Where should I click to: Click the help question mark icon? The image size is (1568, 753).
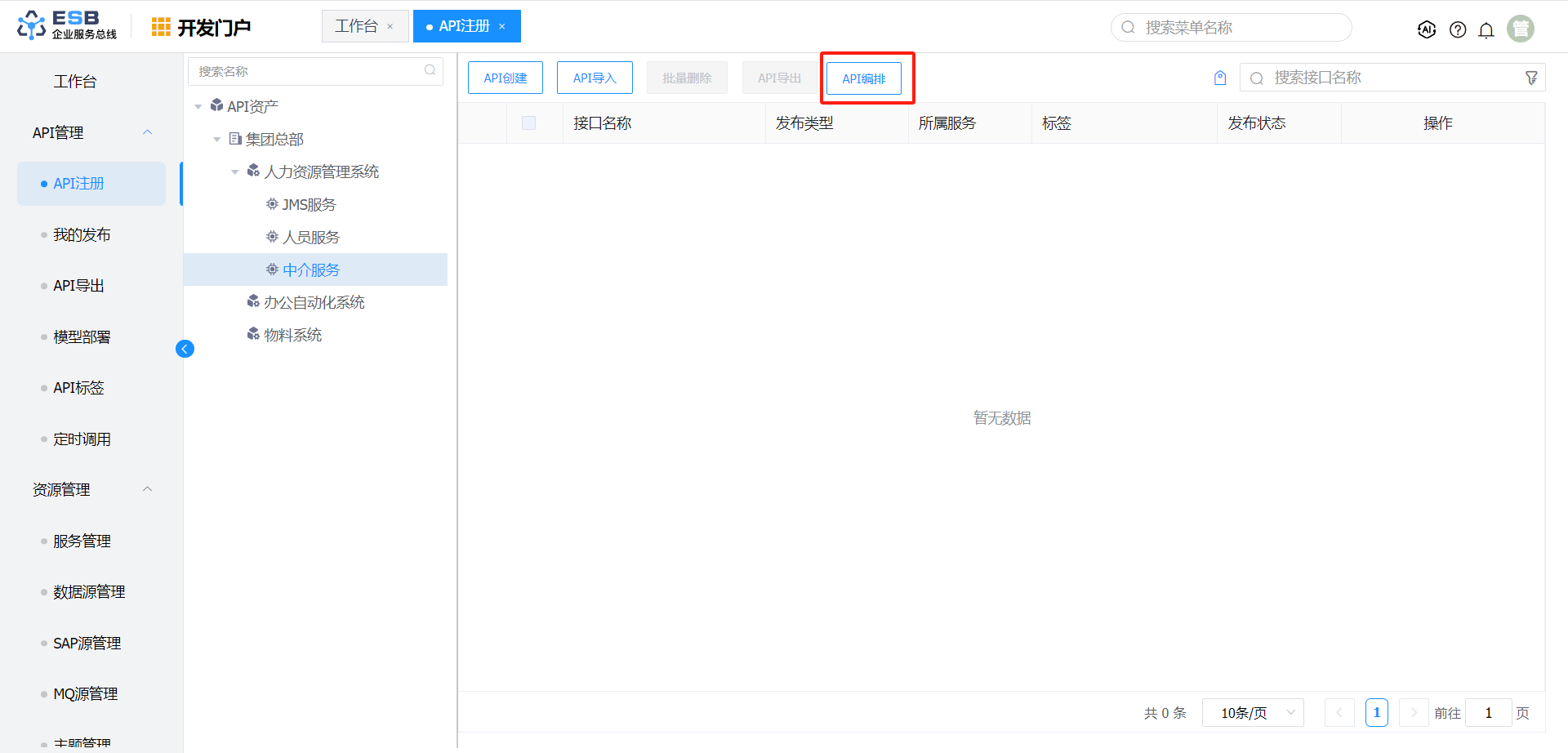point(1458,29)
